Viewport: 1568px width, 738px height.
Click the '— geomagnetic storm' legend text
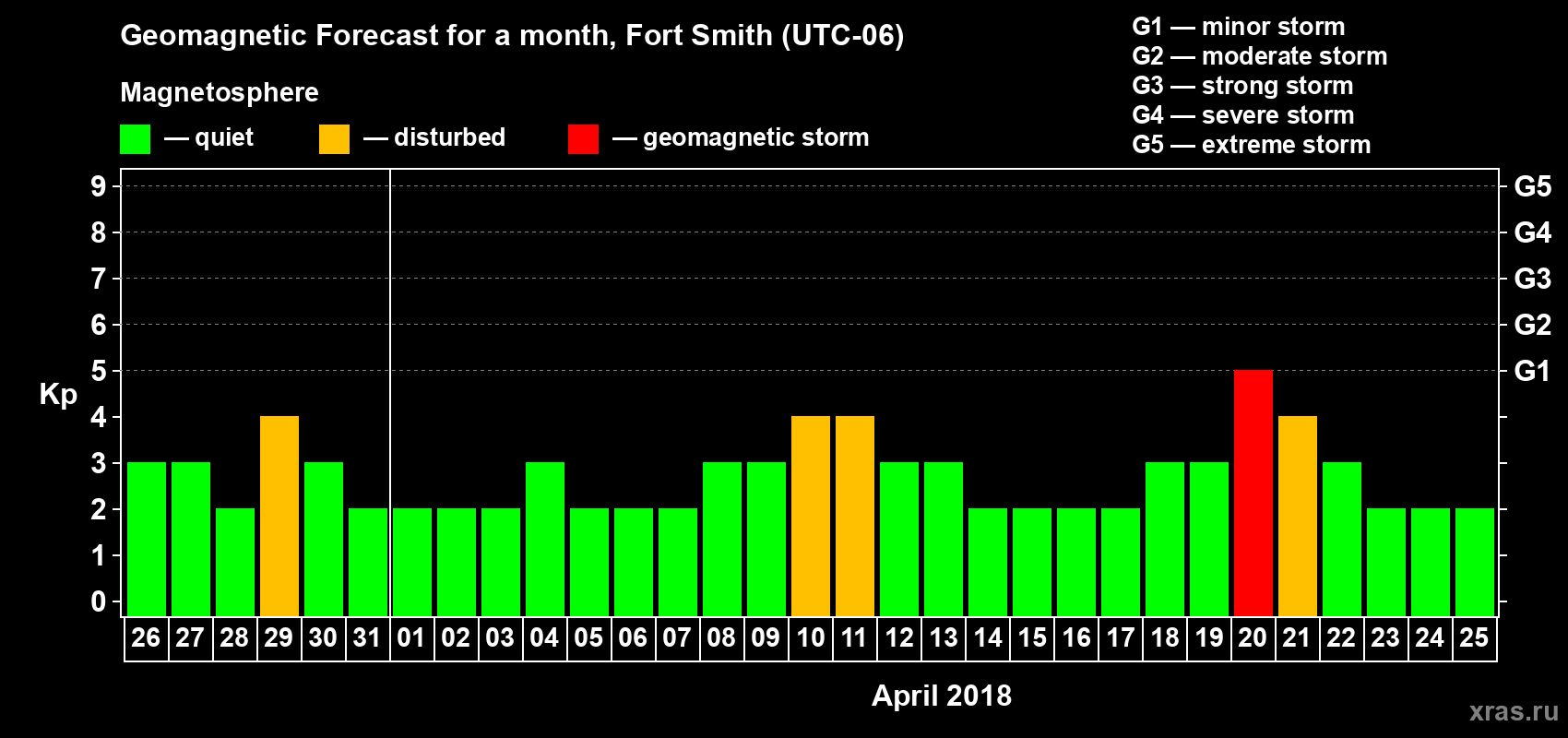(x=741, y=138)
